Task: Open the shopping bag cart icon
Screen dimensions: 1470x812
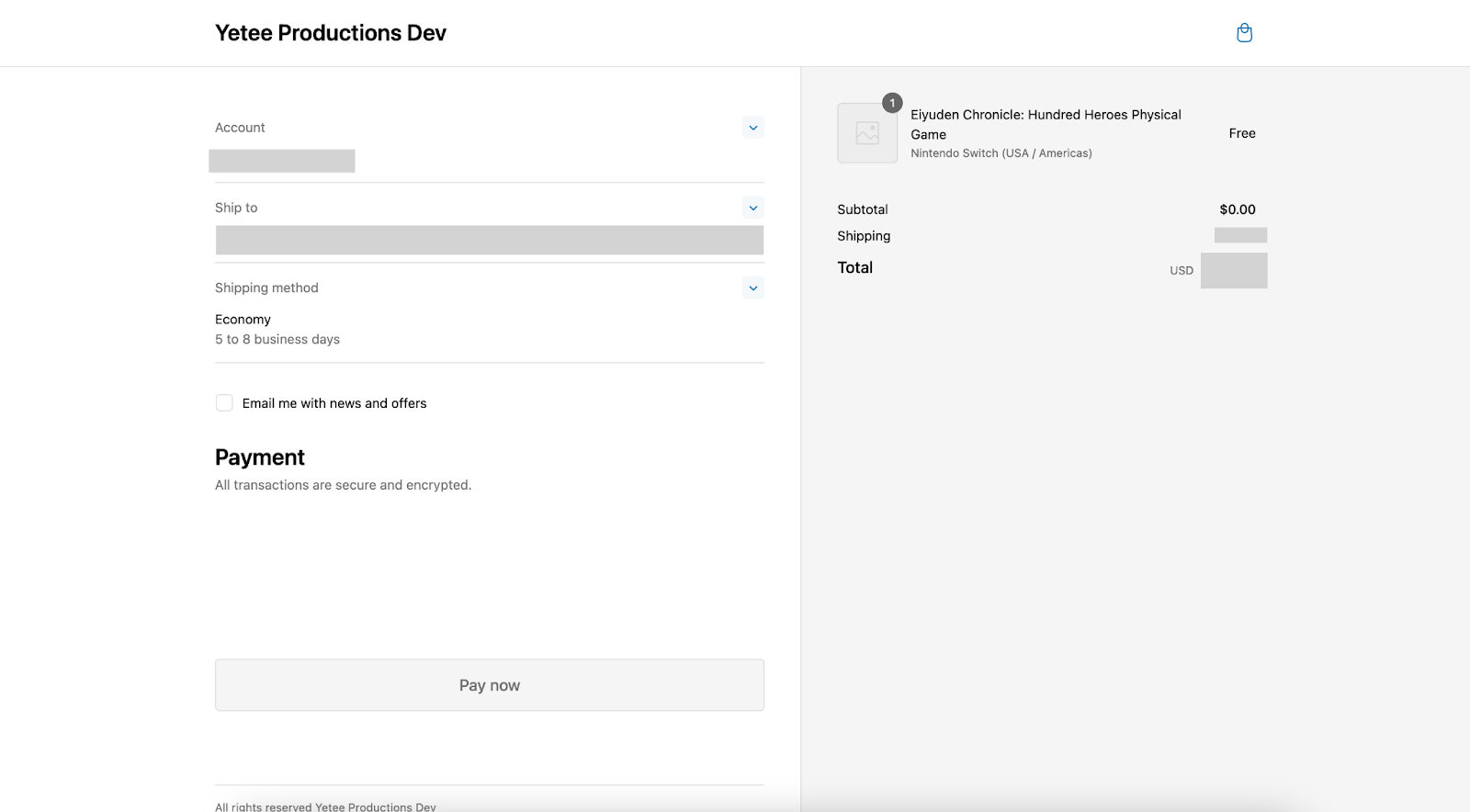Action: (x=1244, y=33)
